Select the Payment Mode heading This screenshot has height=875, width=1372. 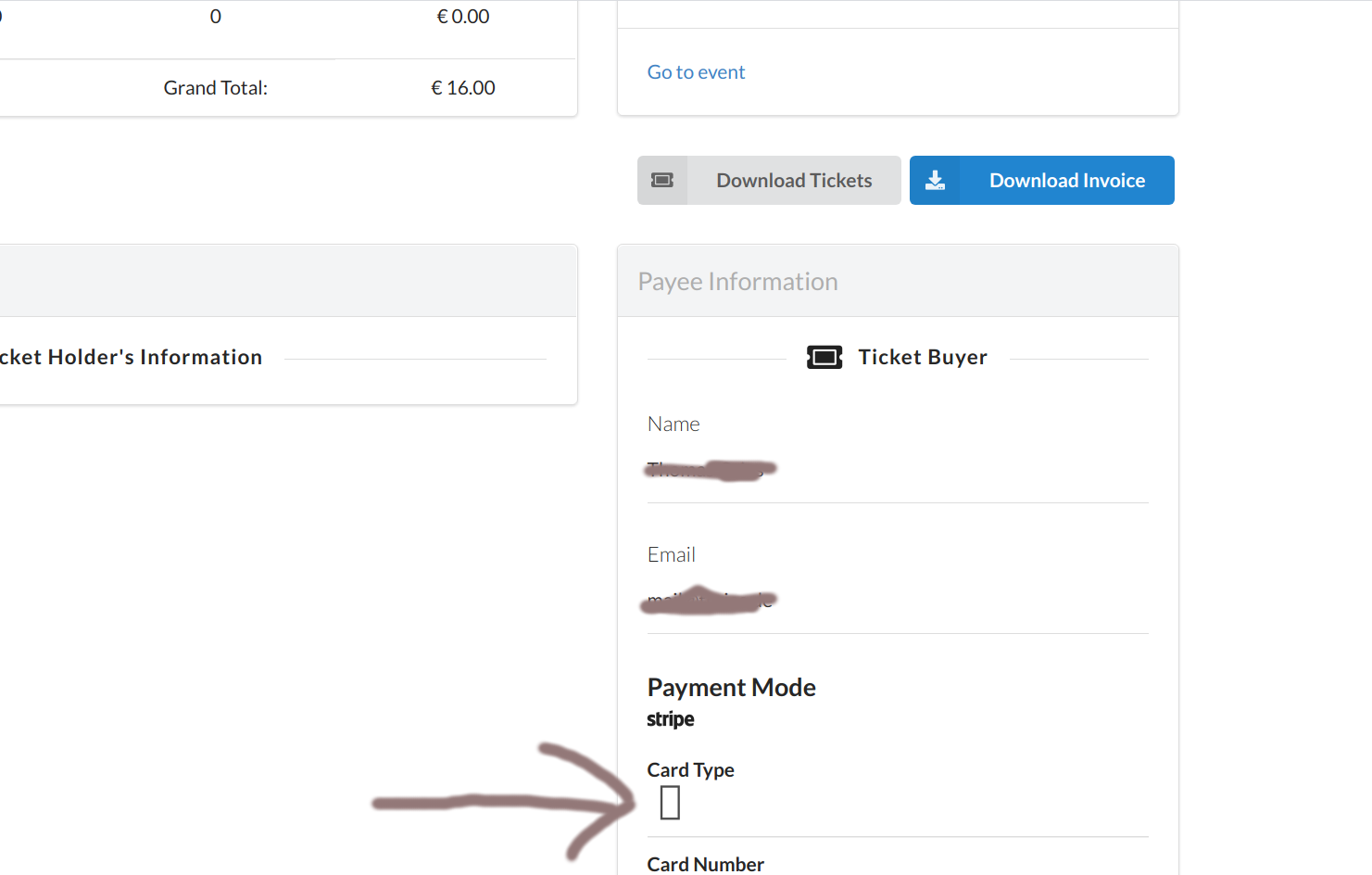click(x=732, y=688)
